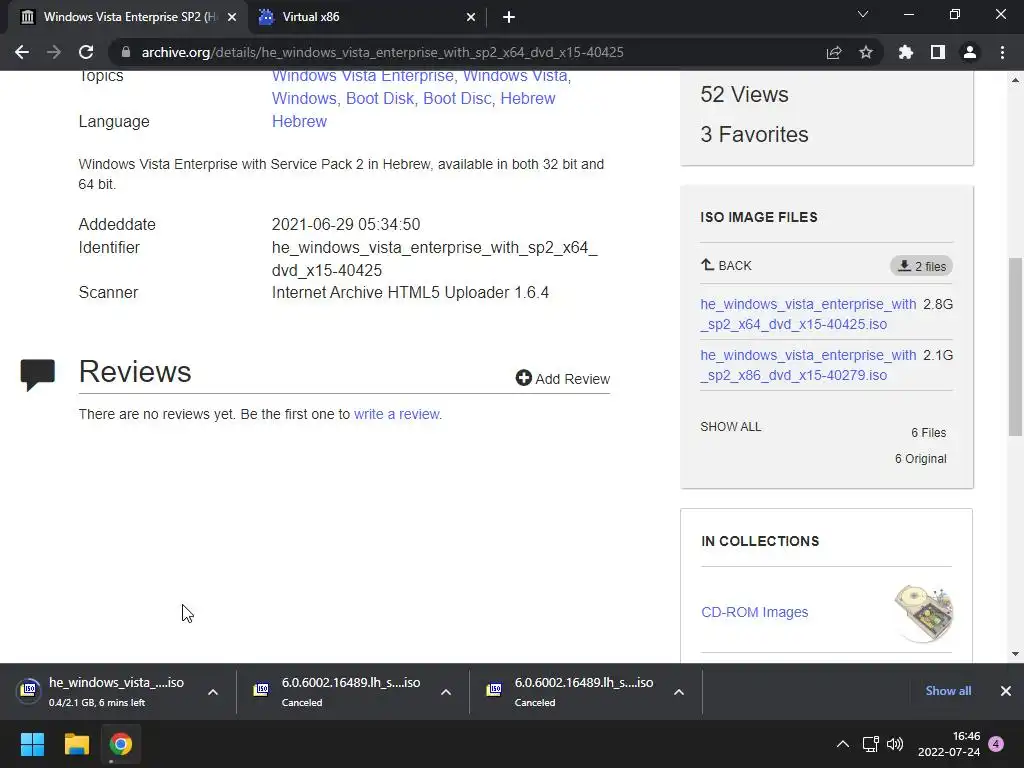Open the Hebrew topic link after Boot Disc

click(x=528, y=99)
